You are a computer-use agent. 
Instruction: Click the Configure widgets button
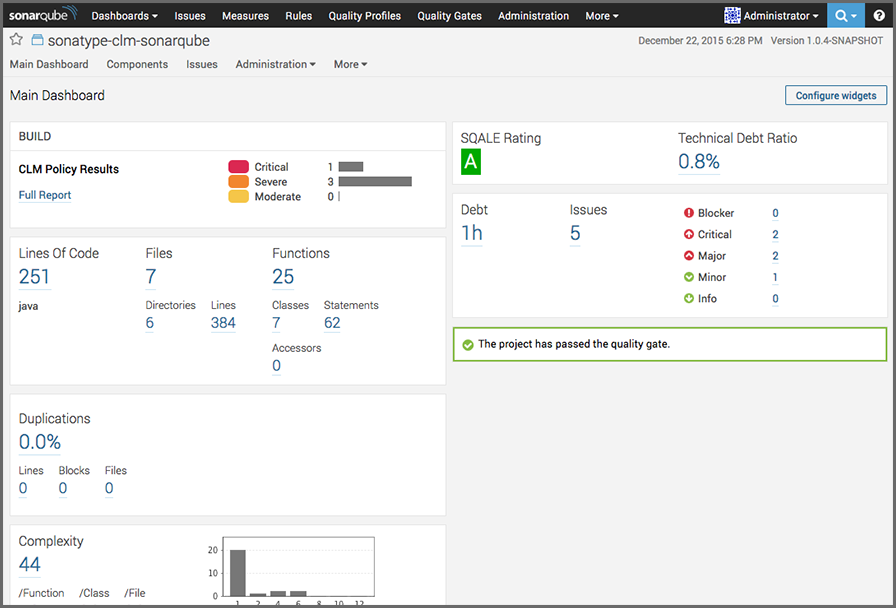click(836, 95)
